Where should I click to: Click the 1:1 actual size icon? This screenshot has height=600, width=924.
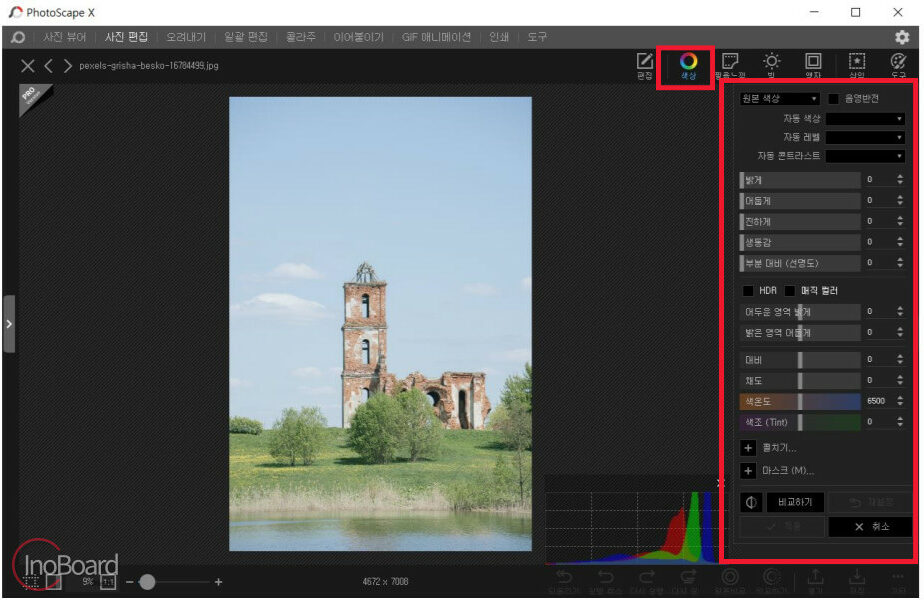(x=108, y=582)
